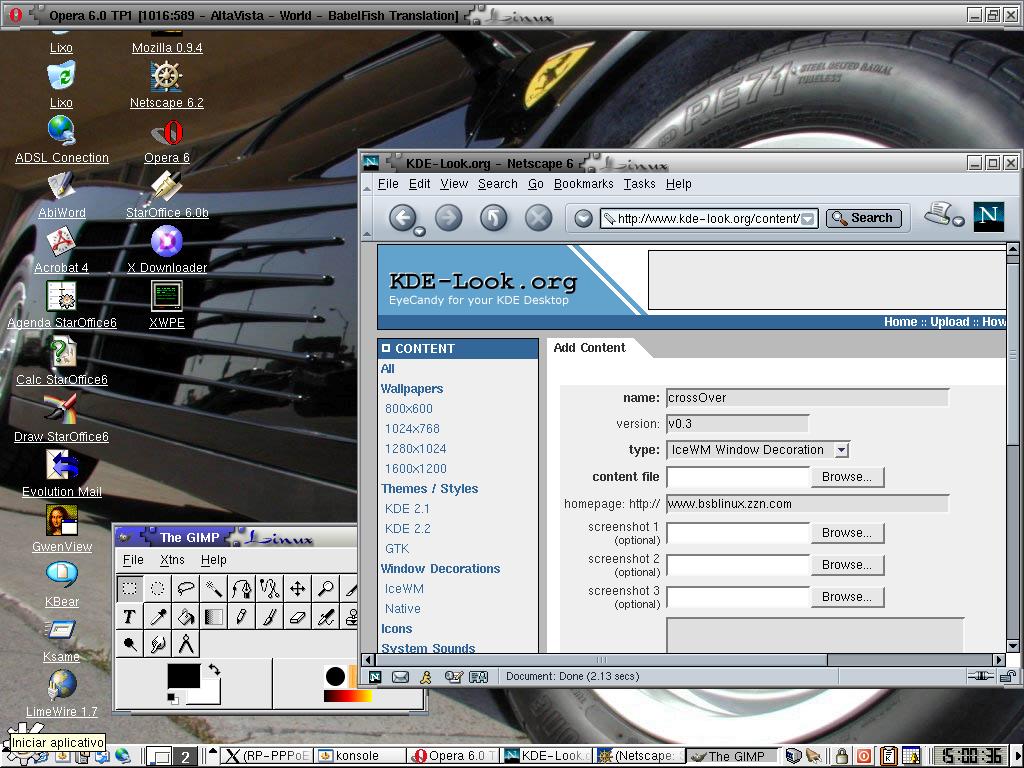This screenshot has height=768, width=1024.
Task: Pick the Dodge/Burn tool in GIMP
Action: (130, 644)
